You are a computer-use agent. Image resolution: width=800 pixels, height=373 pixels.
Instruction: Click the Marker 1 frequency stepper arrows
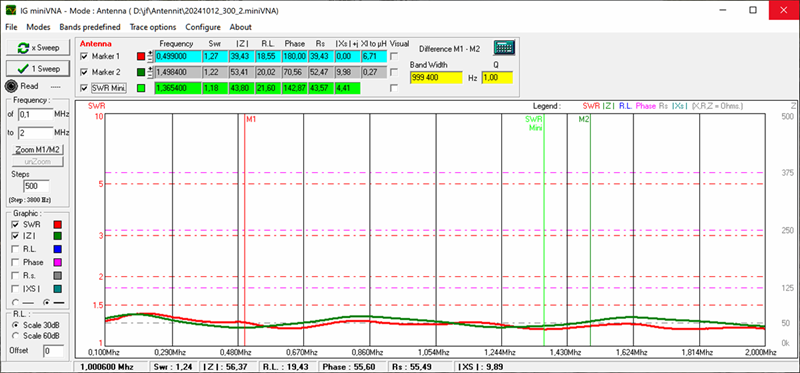click(x=151, y=56)
